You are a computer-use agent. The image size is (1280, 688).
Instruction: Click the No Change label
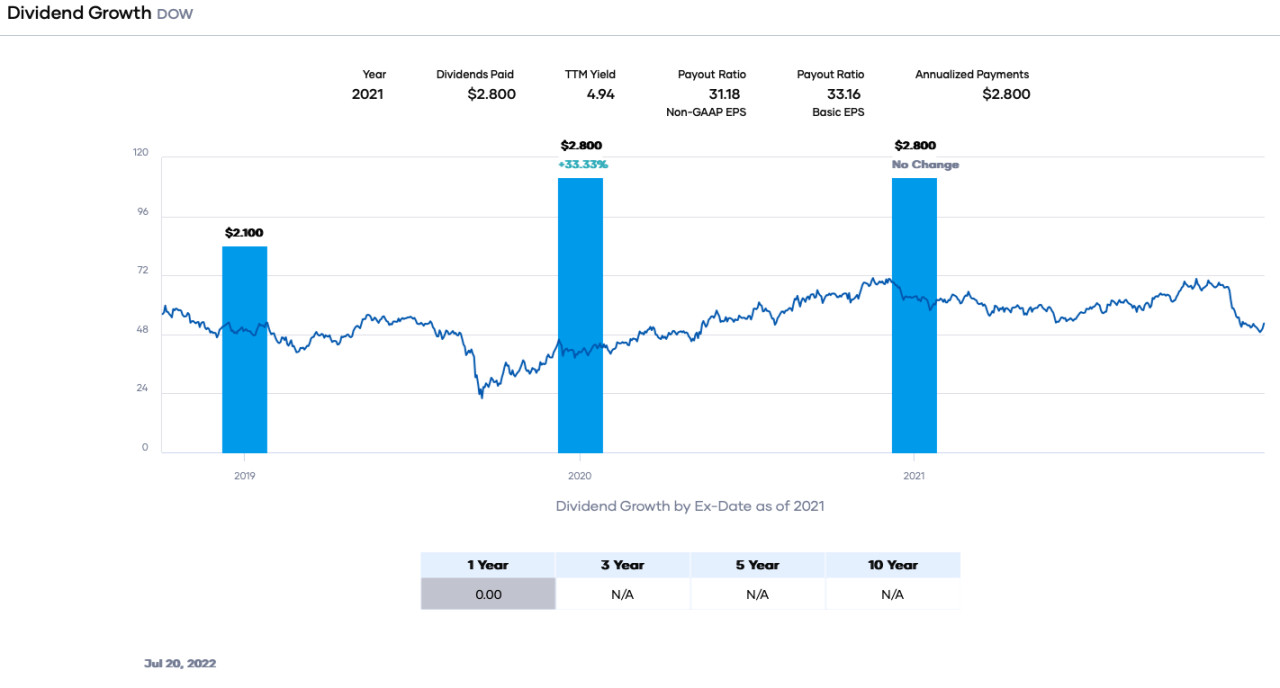pyautogui.click(x=925, y=164)
